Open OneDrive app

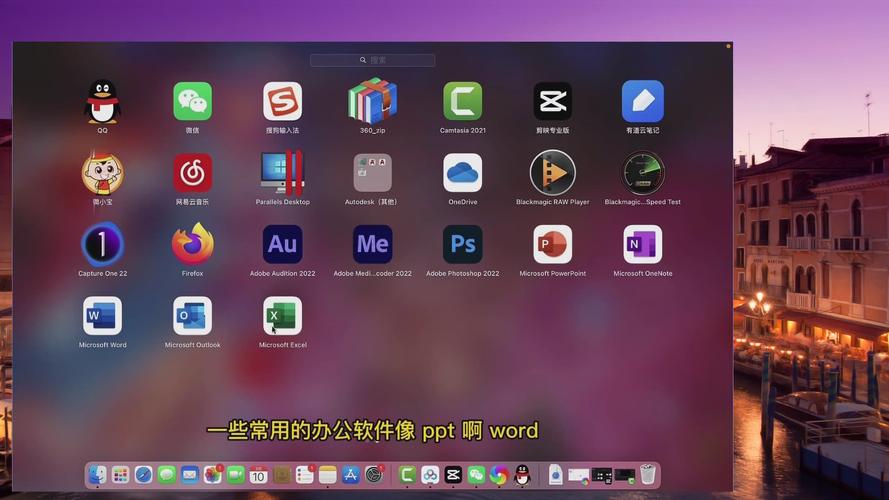pos(463,173)
